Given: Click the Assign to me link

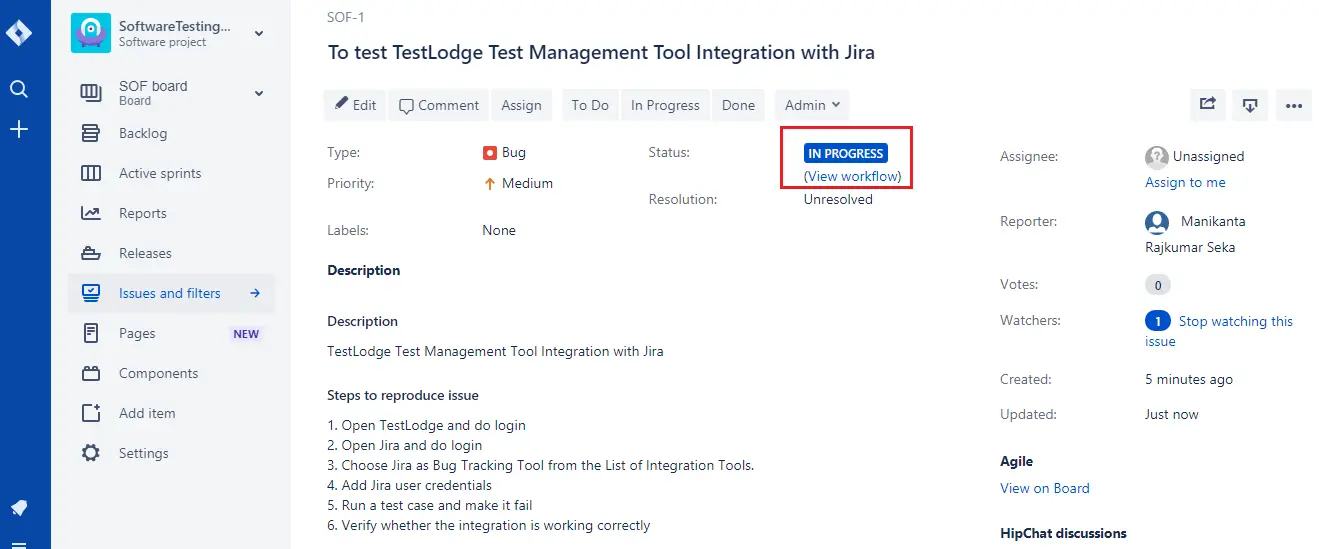Looking at the screenshot, I should pos(1185,182).
